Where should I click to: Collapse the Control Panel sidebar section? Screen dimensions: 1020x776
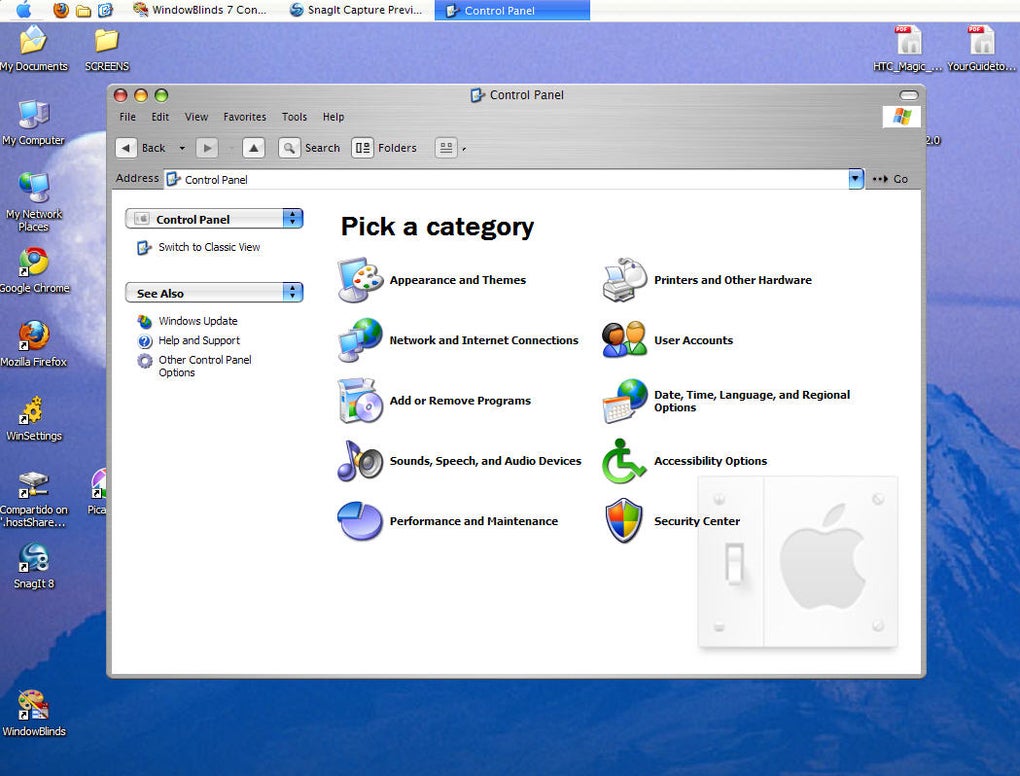coord(293,219)
